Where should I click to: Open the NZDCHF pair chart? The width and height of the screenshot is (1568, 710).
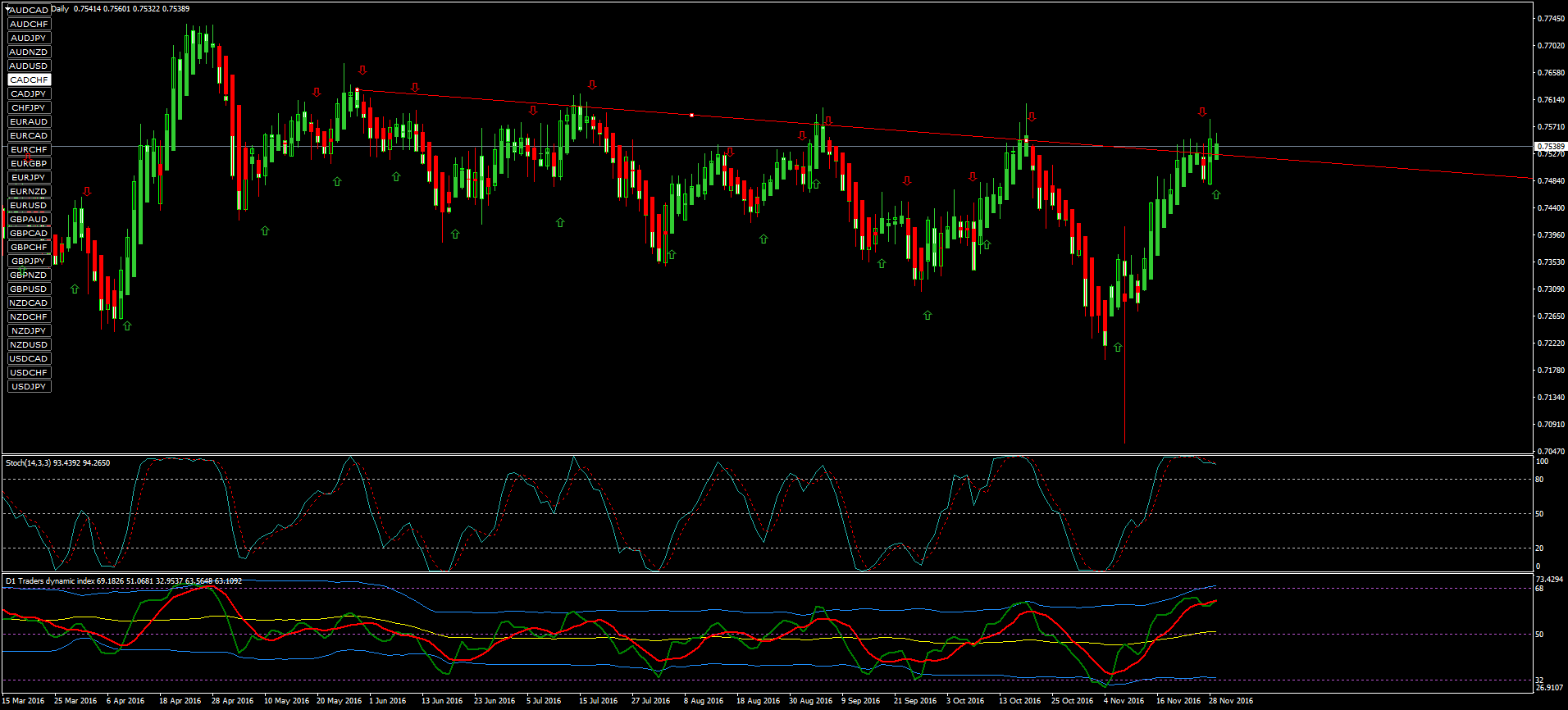[x=29, y=317]
